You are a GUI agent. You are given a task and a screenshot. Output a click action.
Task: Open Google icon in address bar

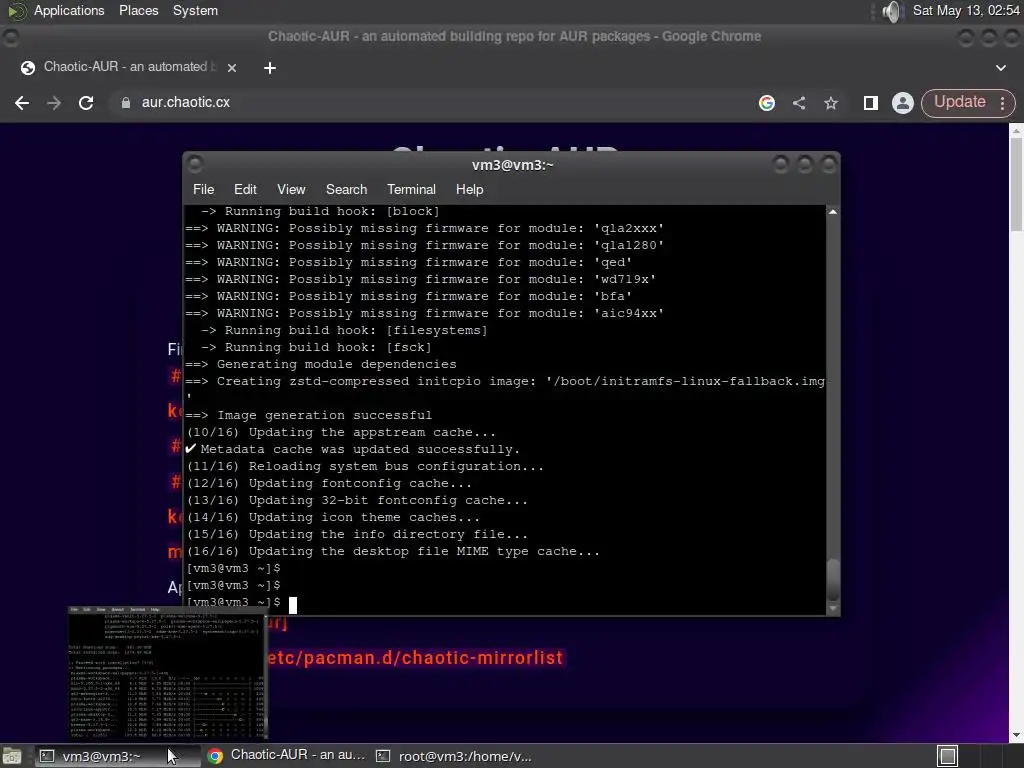[x=767, y=103]
